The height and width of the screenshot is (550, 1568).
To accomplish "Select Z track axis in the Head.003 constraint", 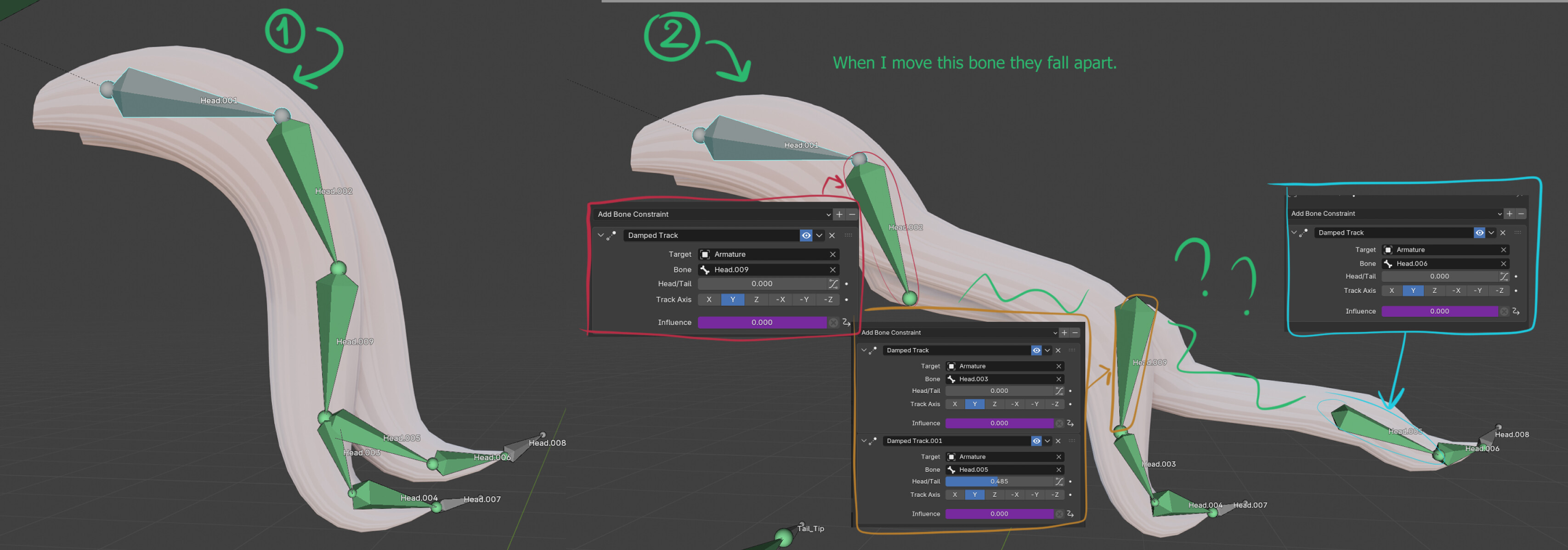I will [x=995, y=404].
